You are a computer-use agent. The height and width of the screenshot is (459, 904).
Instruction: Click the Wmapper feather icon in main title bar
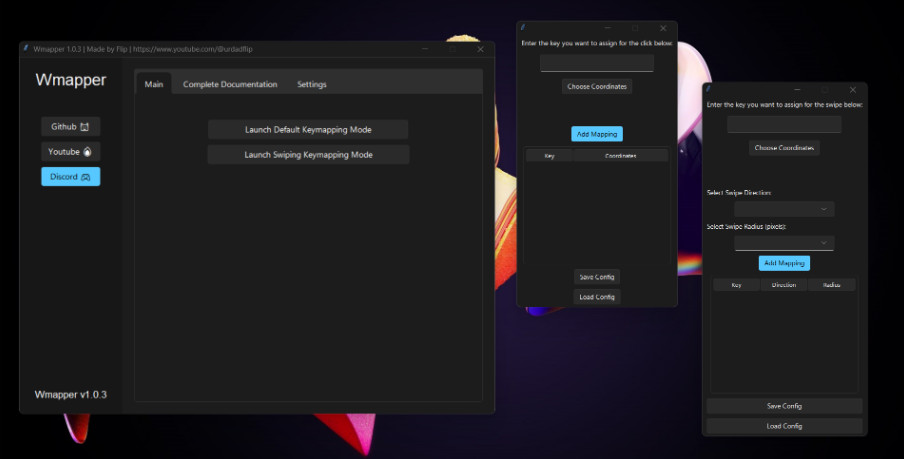26,49
